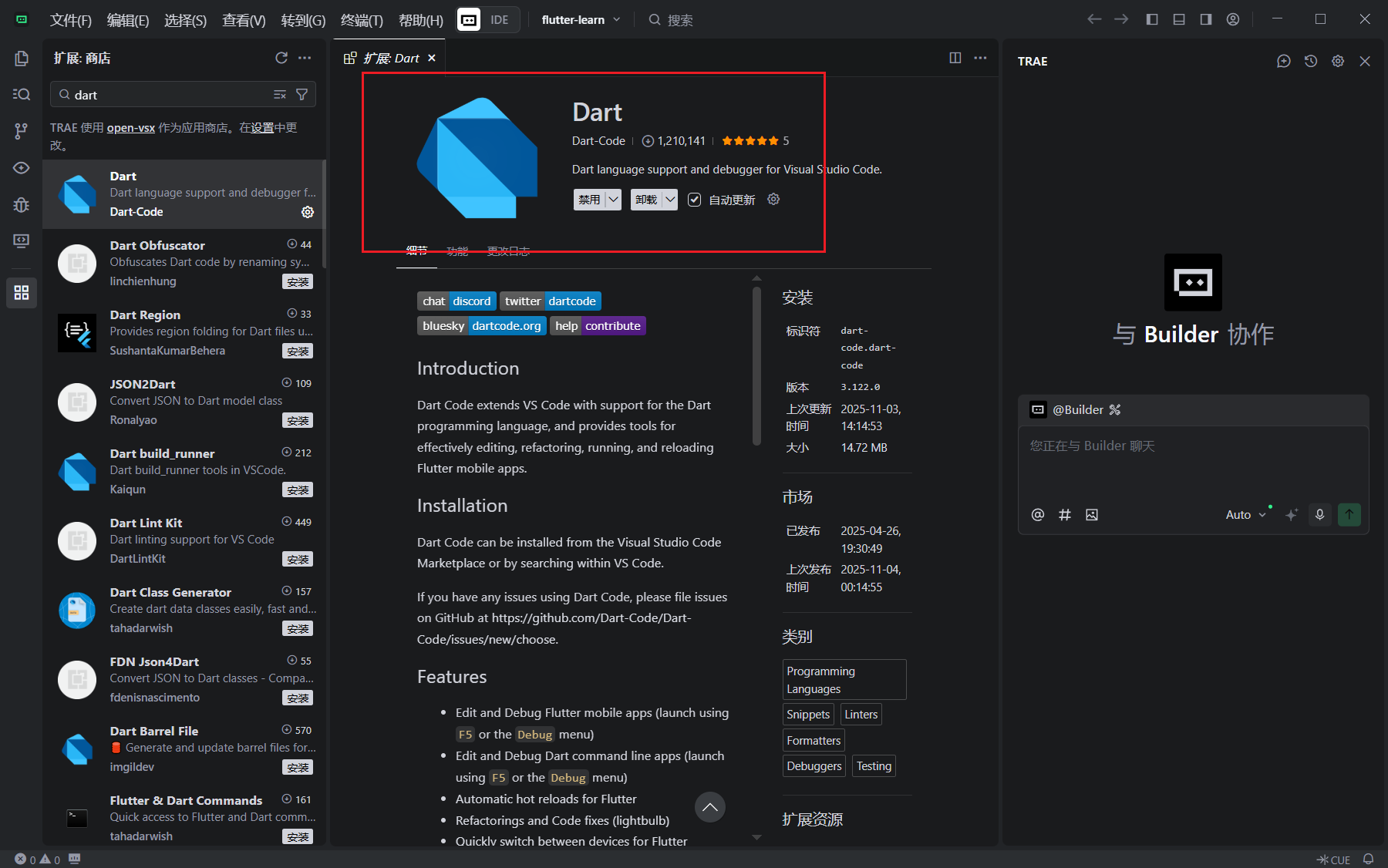Toggle the primary sidebar layout icon
1388x868 pixels.
point(1152,19)
